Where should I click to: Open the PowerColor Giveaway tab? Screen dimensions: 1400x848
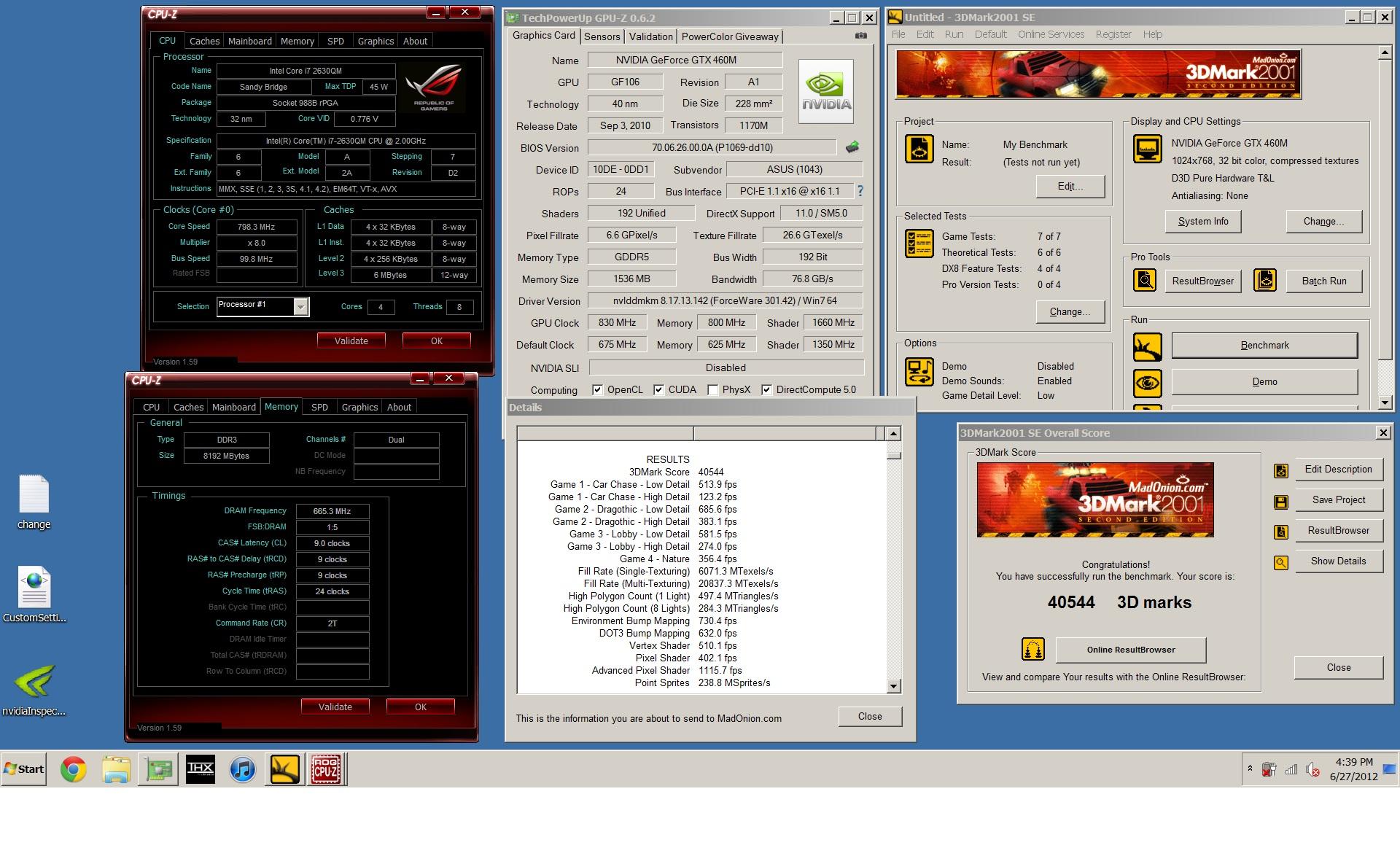pyautogui.click(x=730, y=36)
